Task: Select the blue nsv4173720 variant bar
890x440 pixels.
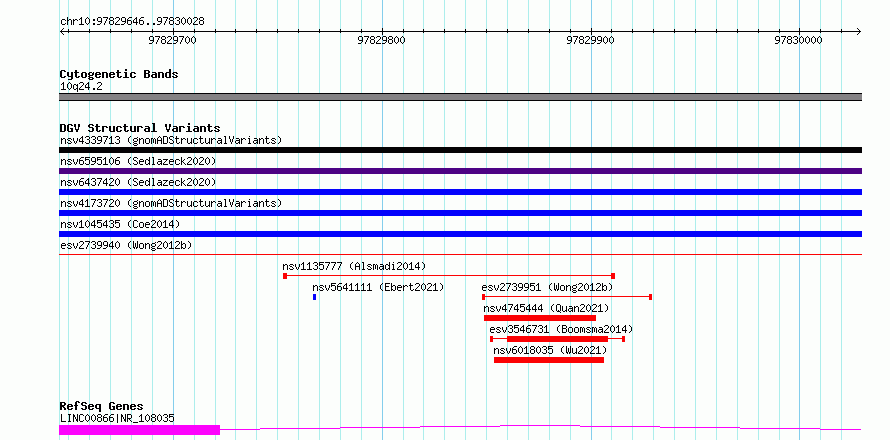Action: pos(460,213)
